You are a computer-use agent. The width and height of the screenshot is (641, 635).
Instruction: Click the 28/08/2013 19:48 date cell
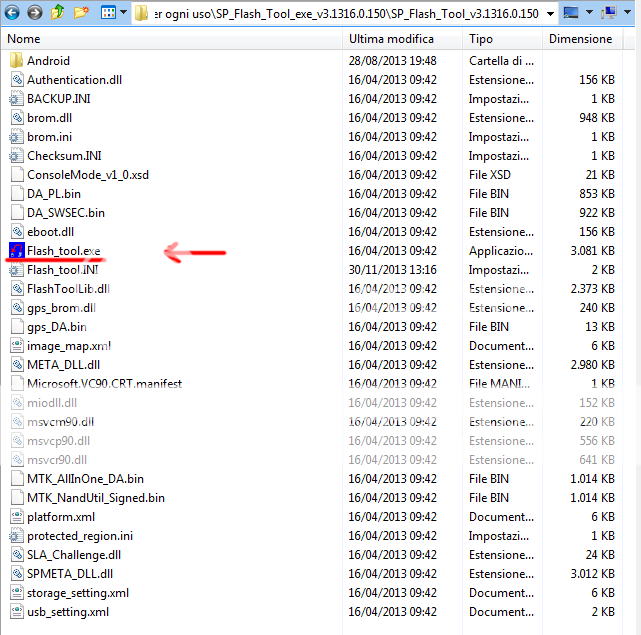[x=392, y=61]
